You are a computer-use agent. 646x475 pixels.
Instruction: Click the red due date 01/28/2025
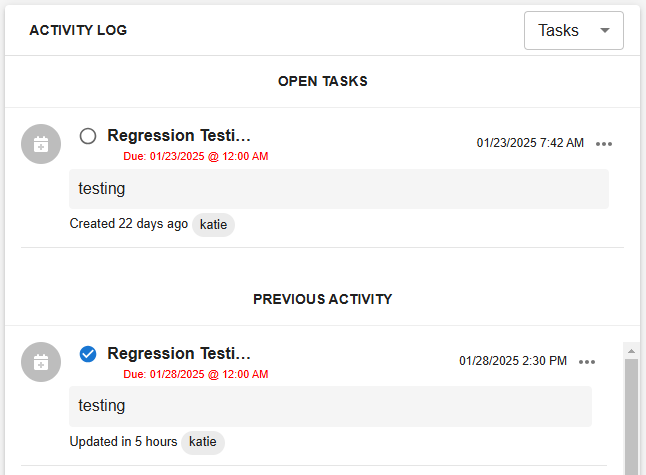[196, 374]
